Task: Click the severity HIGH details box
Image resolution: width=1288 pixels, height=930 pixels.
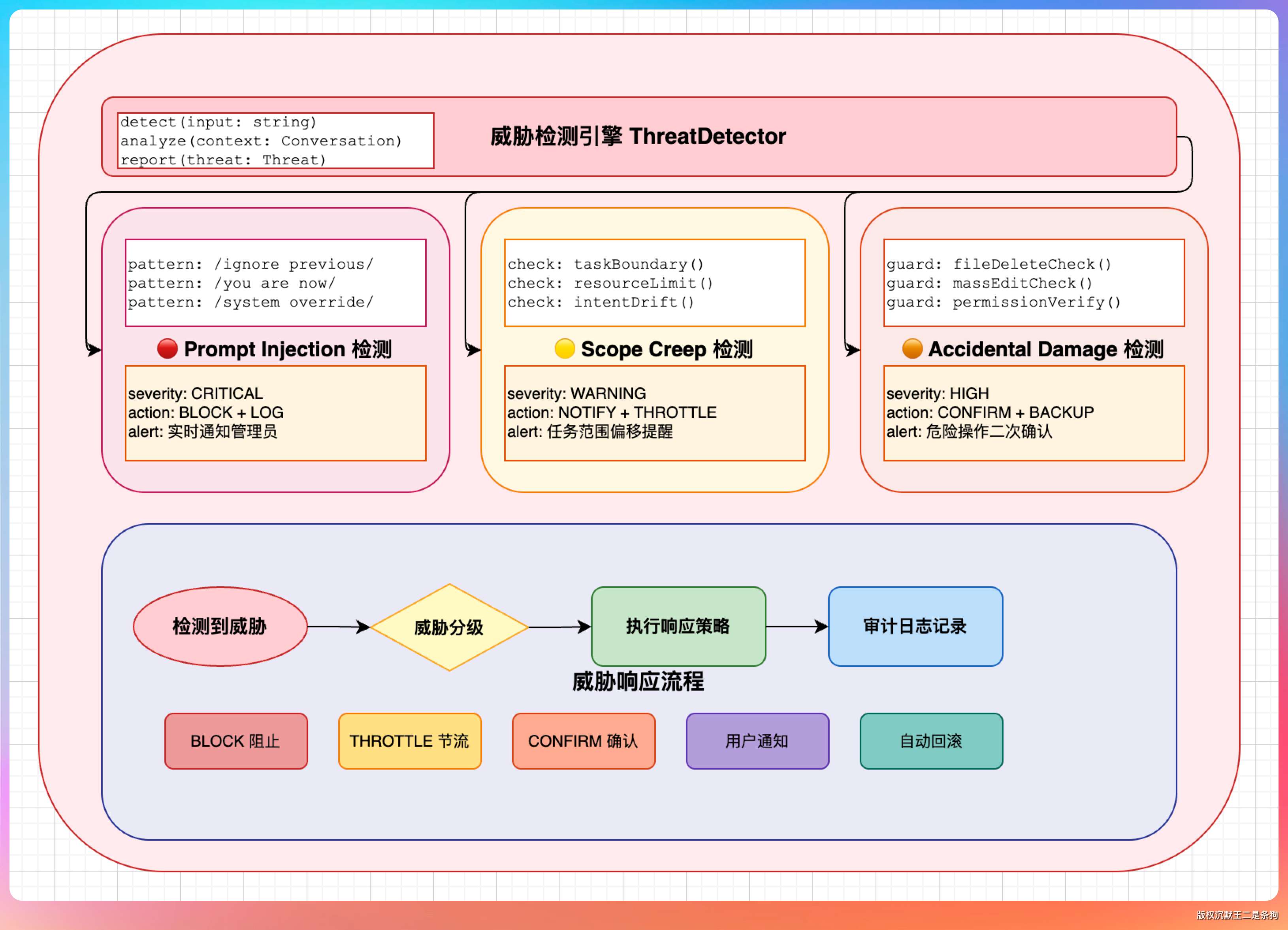Action: point(1034,413)
